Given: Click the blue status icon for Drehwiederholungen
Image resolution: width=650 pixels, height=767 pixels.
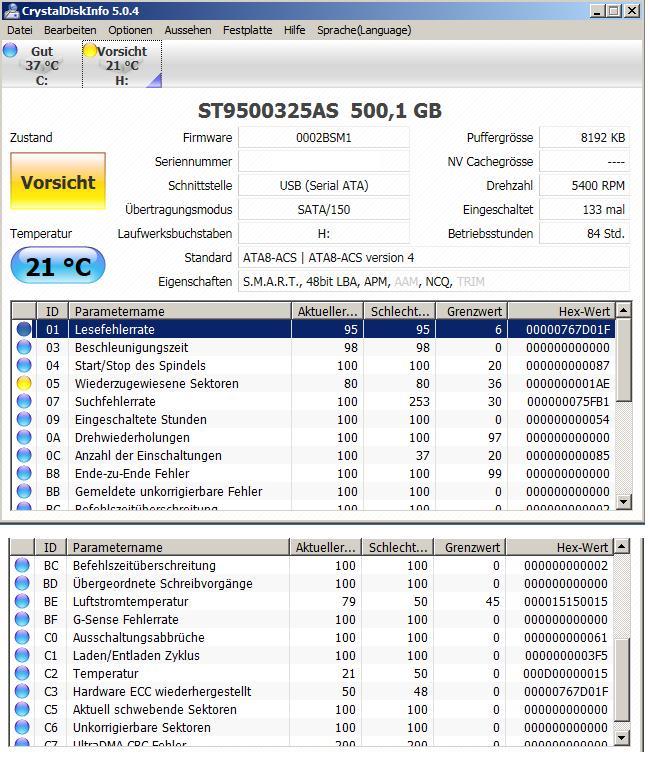Looking at the screenshot, I should [24, 437].
